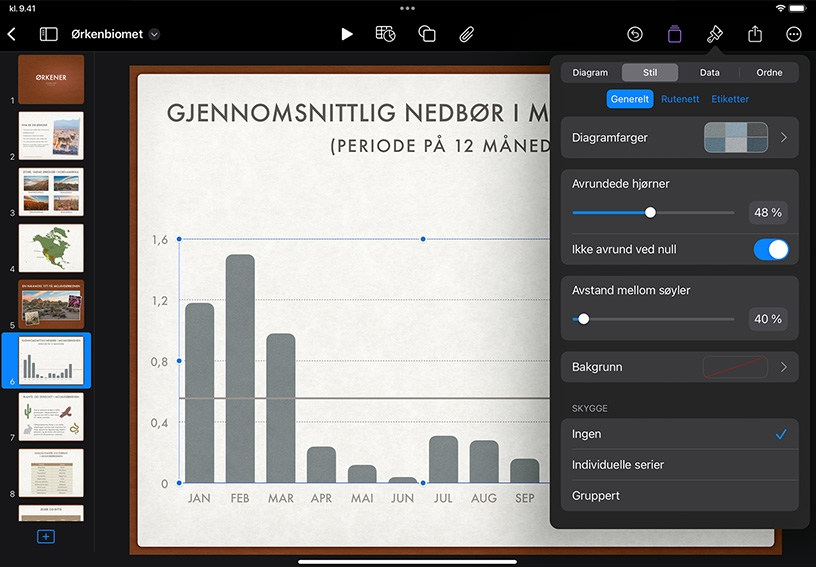Open slide 8 table thumbnail

51,473
